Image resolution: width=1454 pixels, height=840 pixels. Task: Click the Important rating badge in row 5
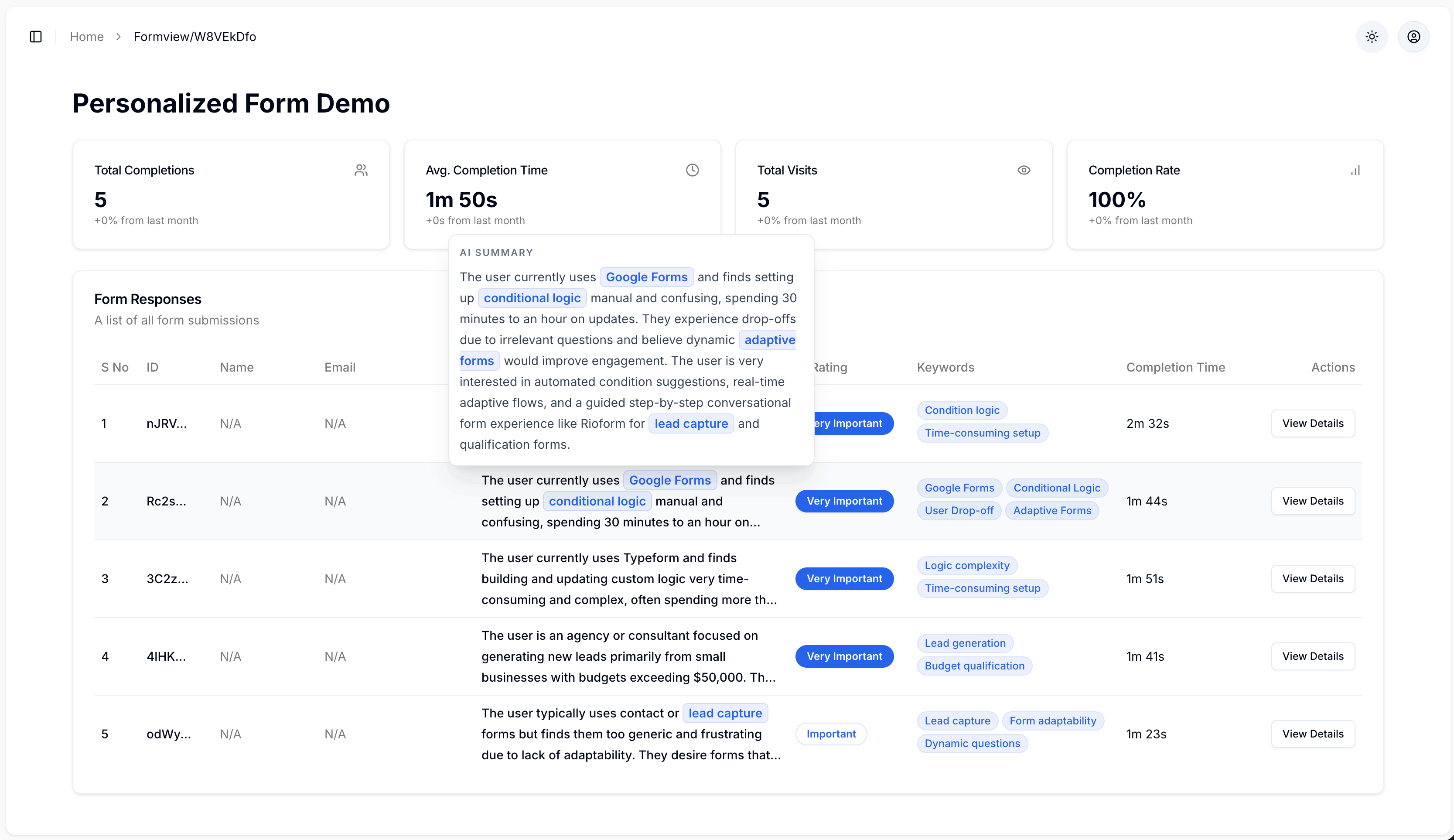click(831, 734)
